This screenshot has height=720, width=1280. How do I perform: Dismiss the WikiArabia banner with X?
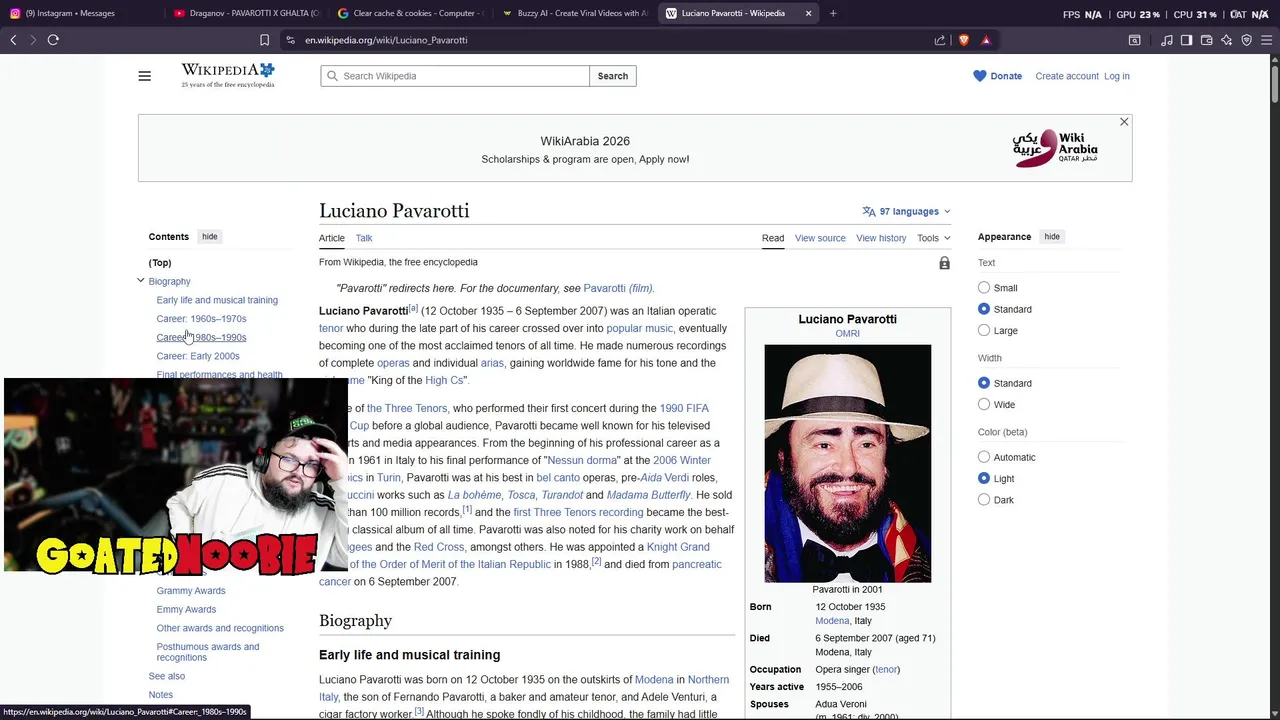click(1124, 122)
